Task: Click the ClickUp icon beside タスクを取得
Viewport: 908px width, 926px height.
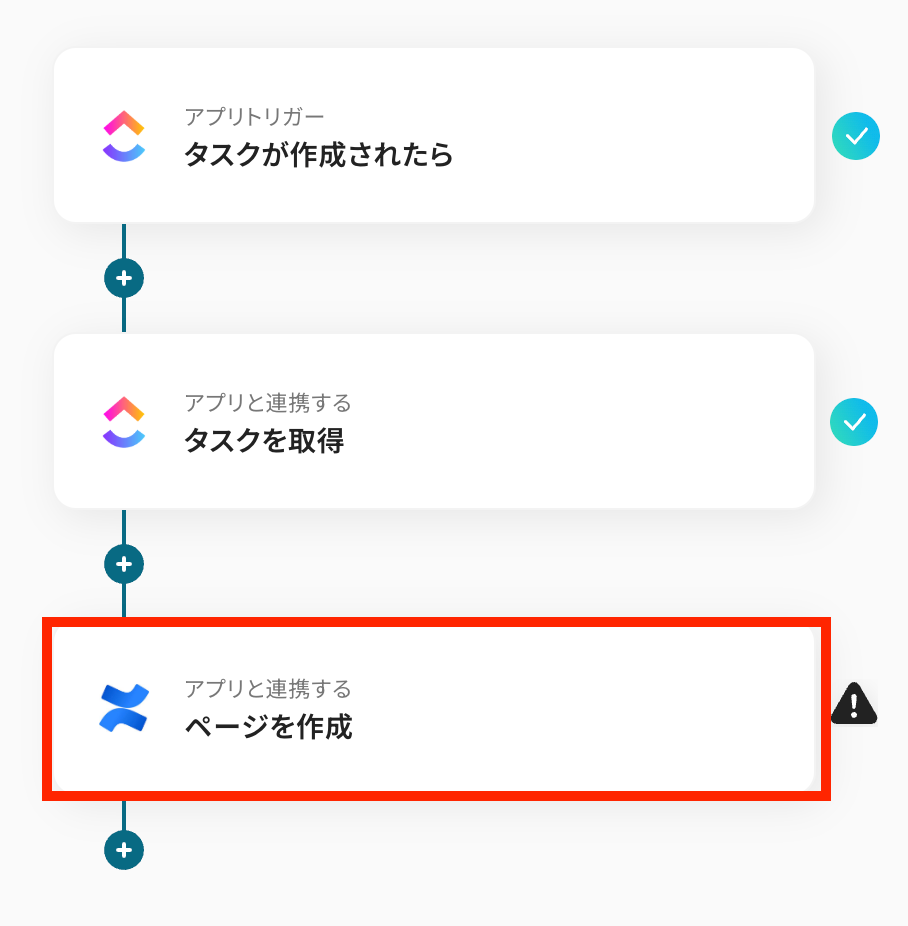Action: click(x=124, y=422)
